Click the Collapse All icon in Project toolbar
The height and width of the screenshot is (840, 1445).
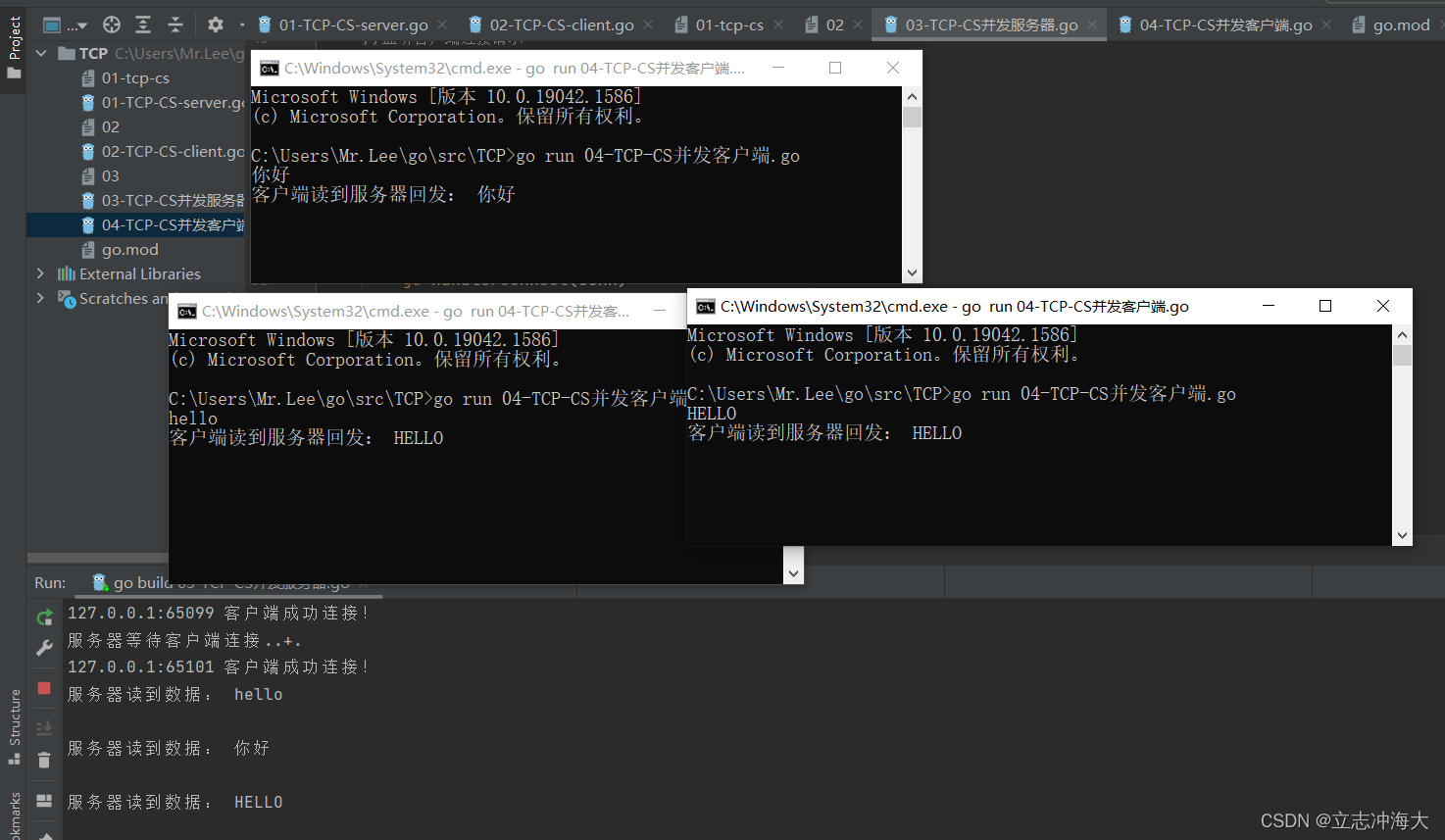[175, 25]
